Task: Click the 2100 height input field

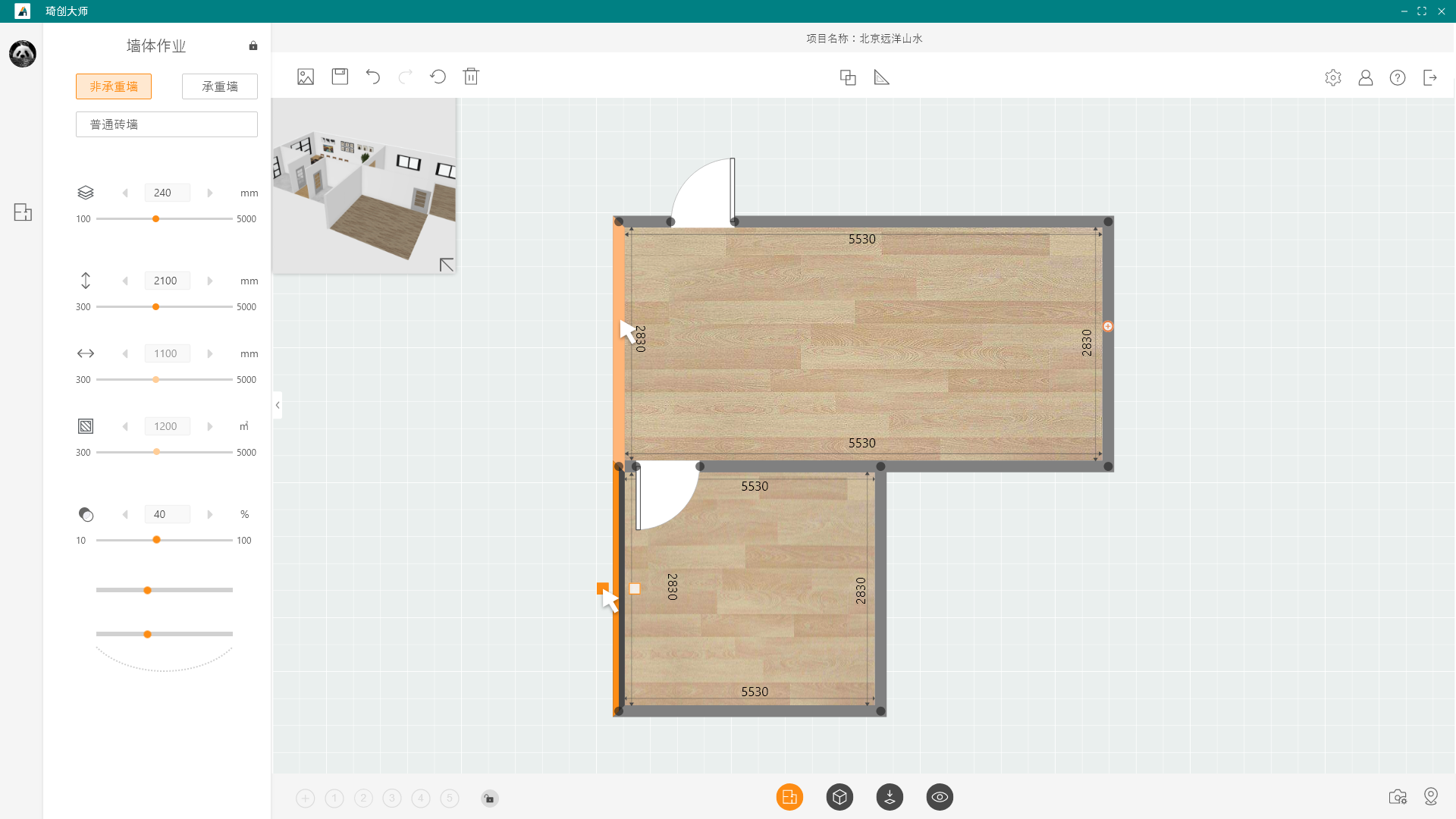Action: pos(167,281)
